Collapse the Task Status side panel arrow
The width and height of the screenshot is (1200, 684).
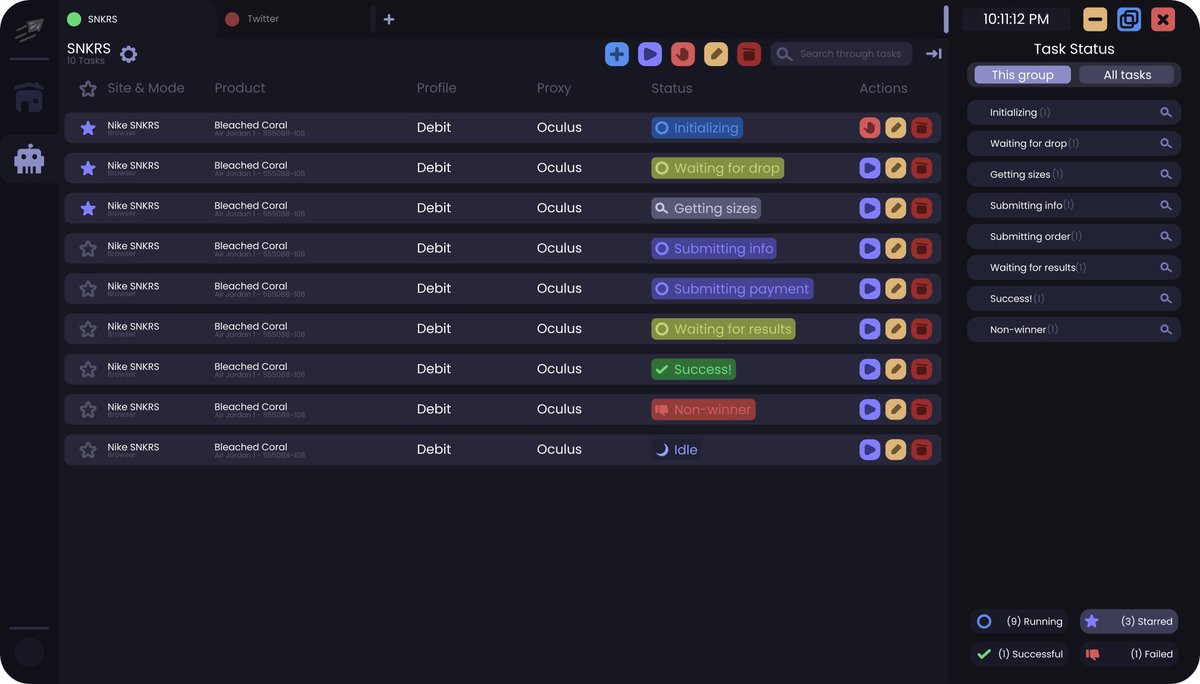934,54
